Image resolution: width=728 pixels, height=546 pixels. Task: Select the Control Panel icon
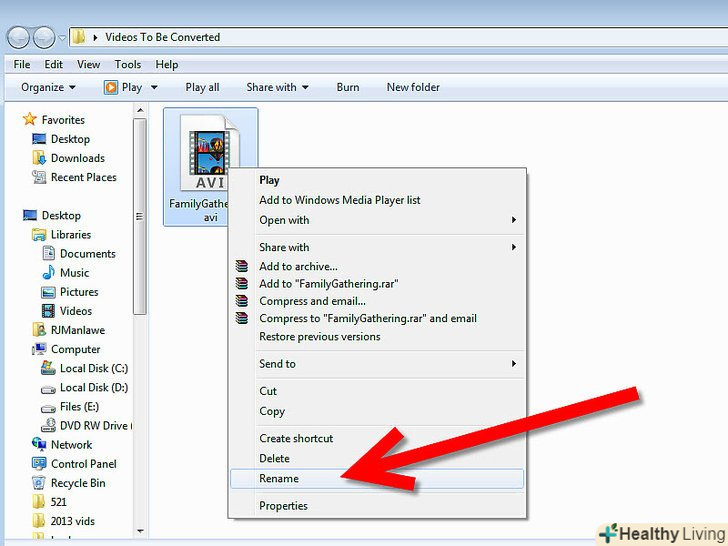[x=39, y=463]
